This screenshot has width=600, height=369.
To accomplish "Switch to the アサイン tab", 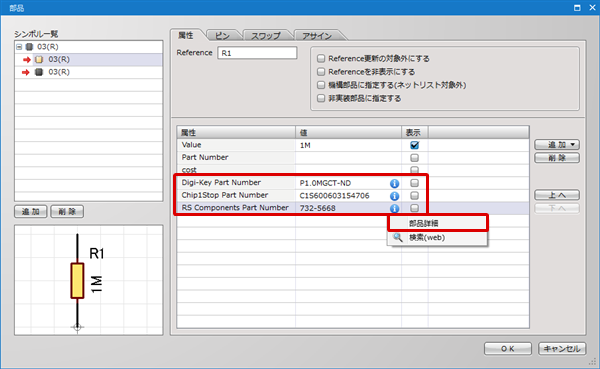I will 317,36.
